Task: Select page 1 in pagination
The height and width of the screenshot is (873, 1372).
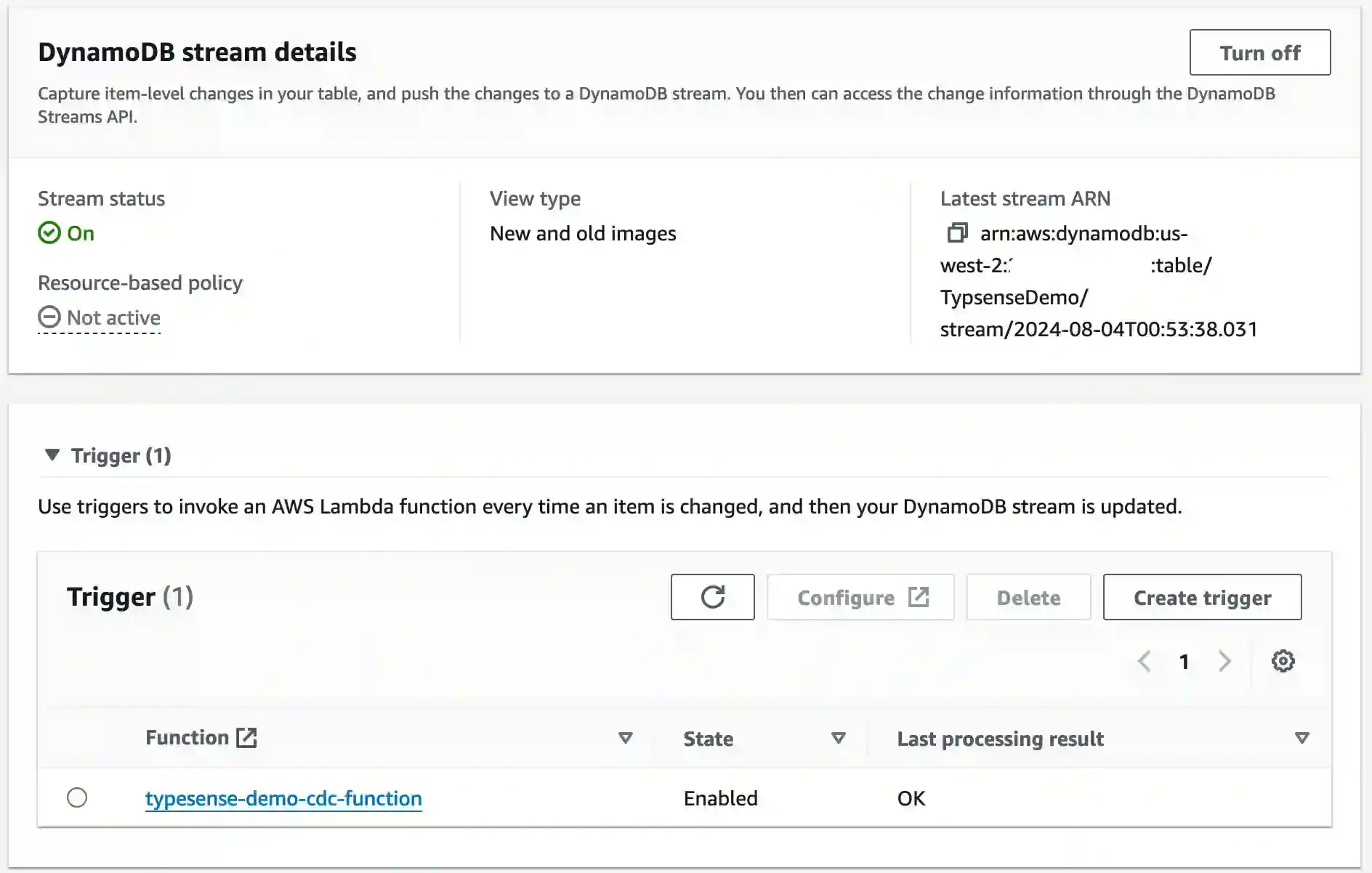Action: [x=1184, y=662]
